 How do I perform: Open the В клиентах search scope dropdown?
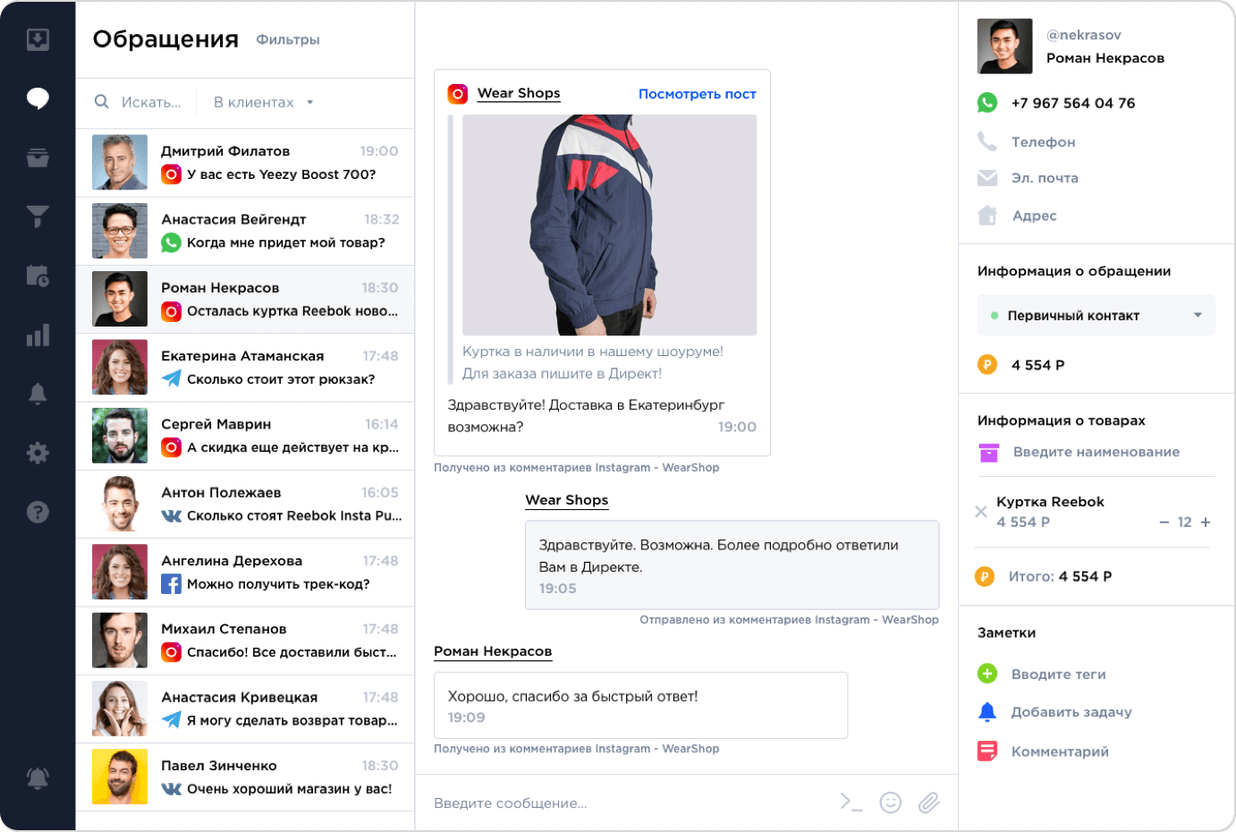point(264,102)
